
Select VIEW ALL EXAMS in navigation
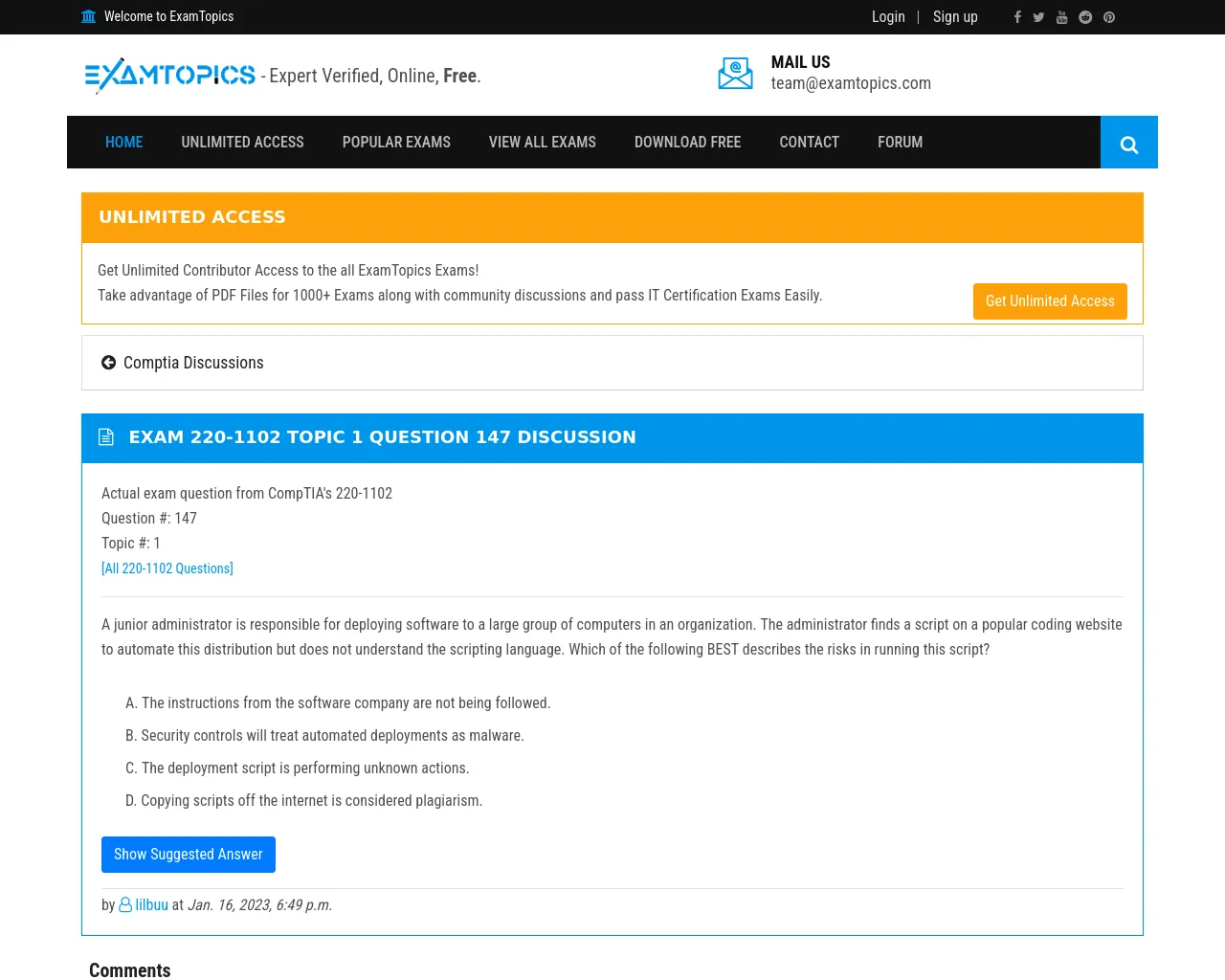pyautogui.click(x=543, y=143)
